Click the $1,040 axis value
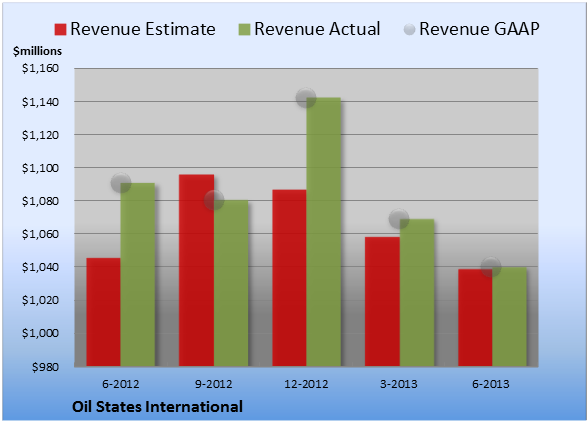This screenshot has height=422, width=588. coord(40,267)
